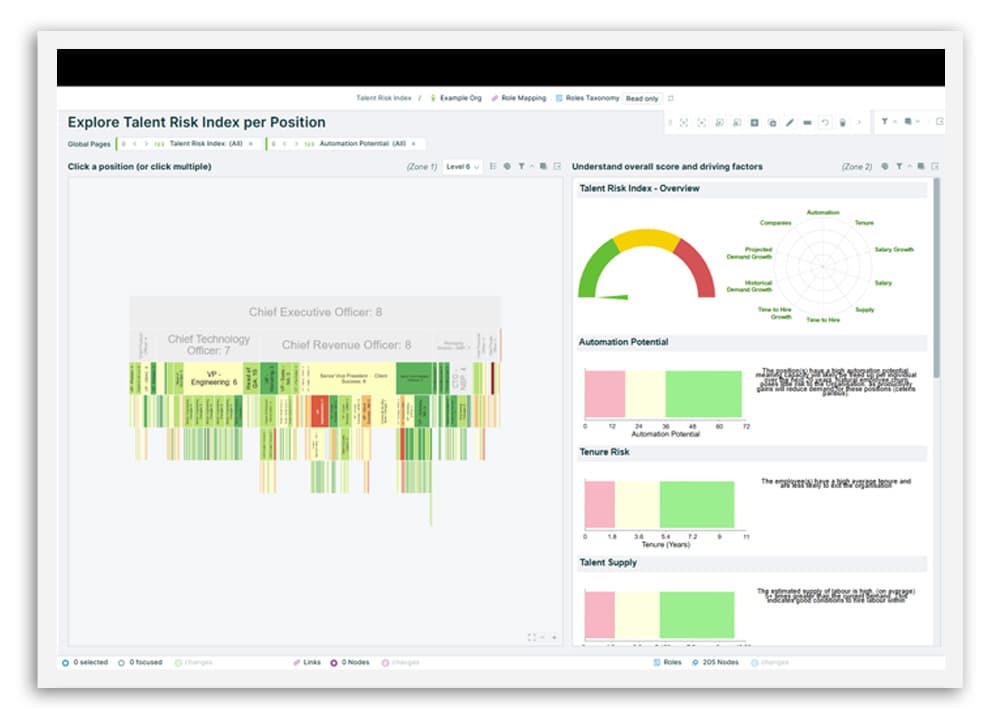Select the Chief Revenue Officer position block
The image size is (1000, 725).
click(x=346, y=345)
